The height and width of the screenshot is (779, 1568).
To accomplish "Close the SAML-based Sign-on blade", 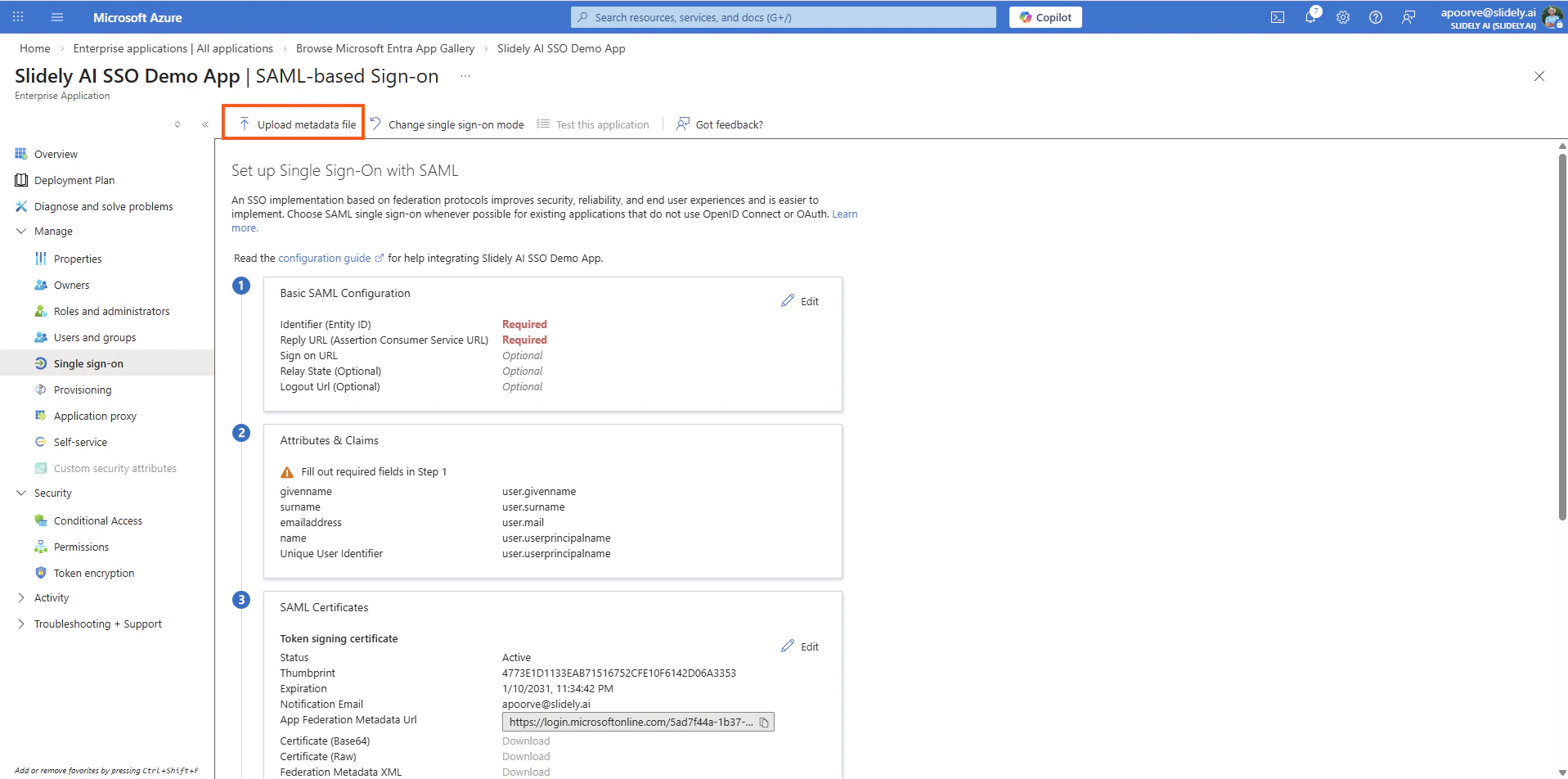I will click(x=1539, y=76).
